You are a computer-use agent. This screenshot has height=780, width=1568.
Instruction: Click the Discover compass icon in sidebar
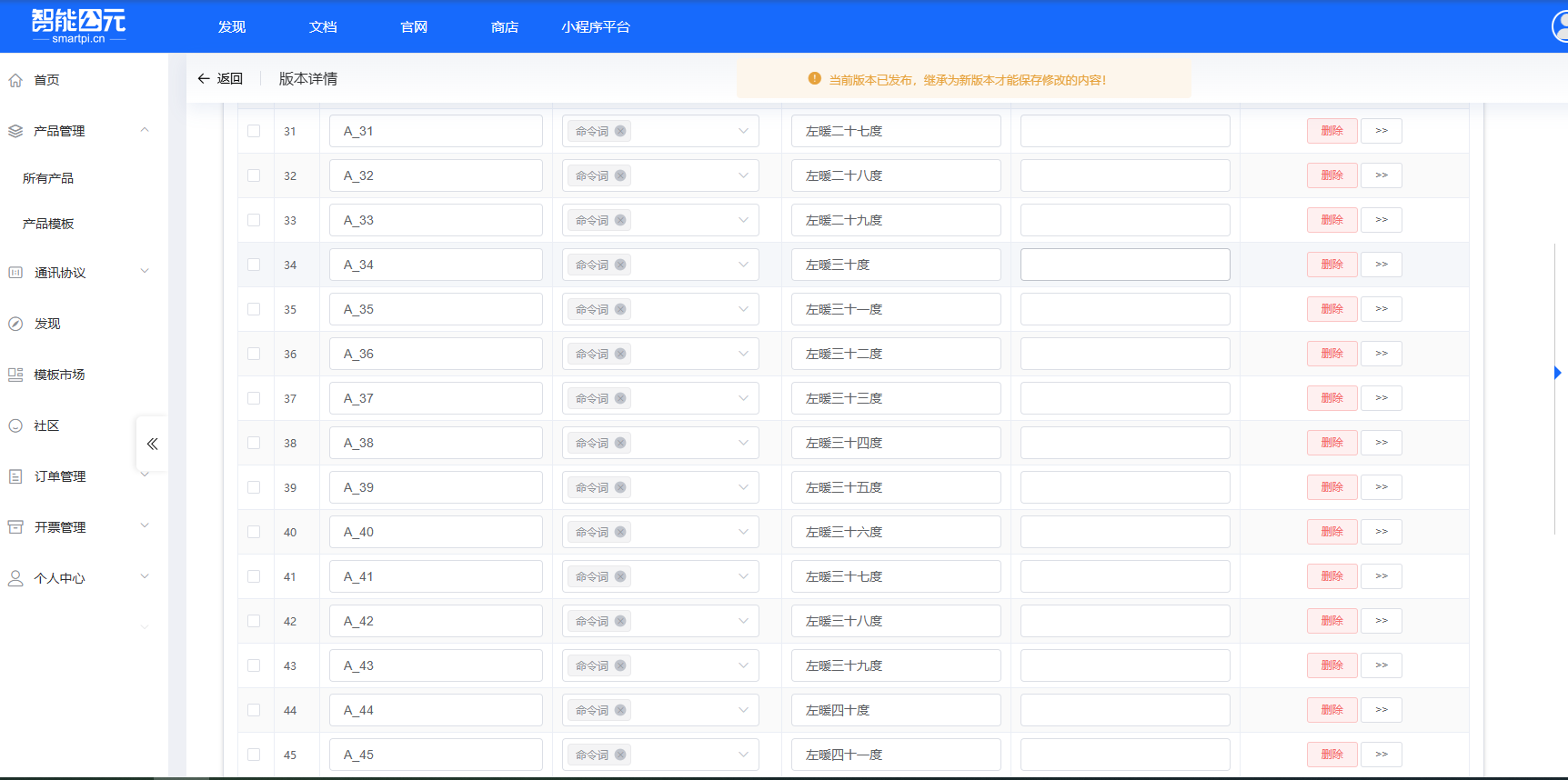click(x=15, y=324)
